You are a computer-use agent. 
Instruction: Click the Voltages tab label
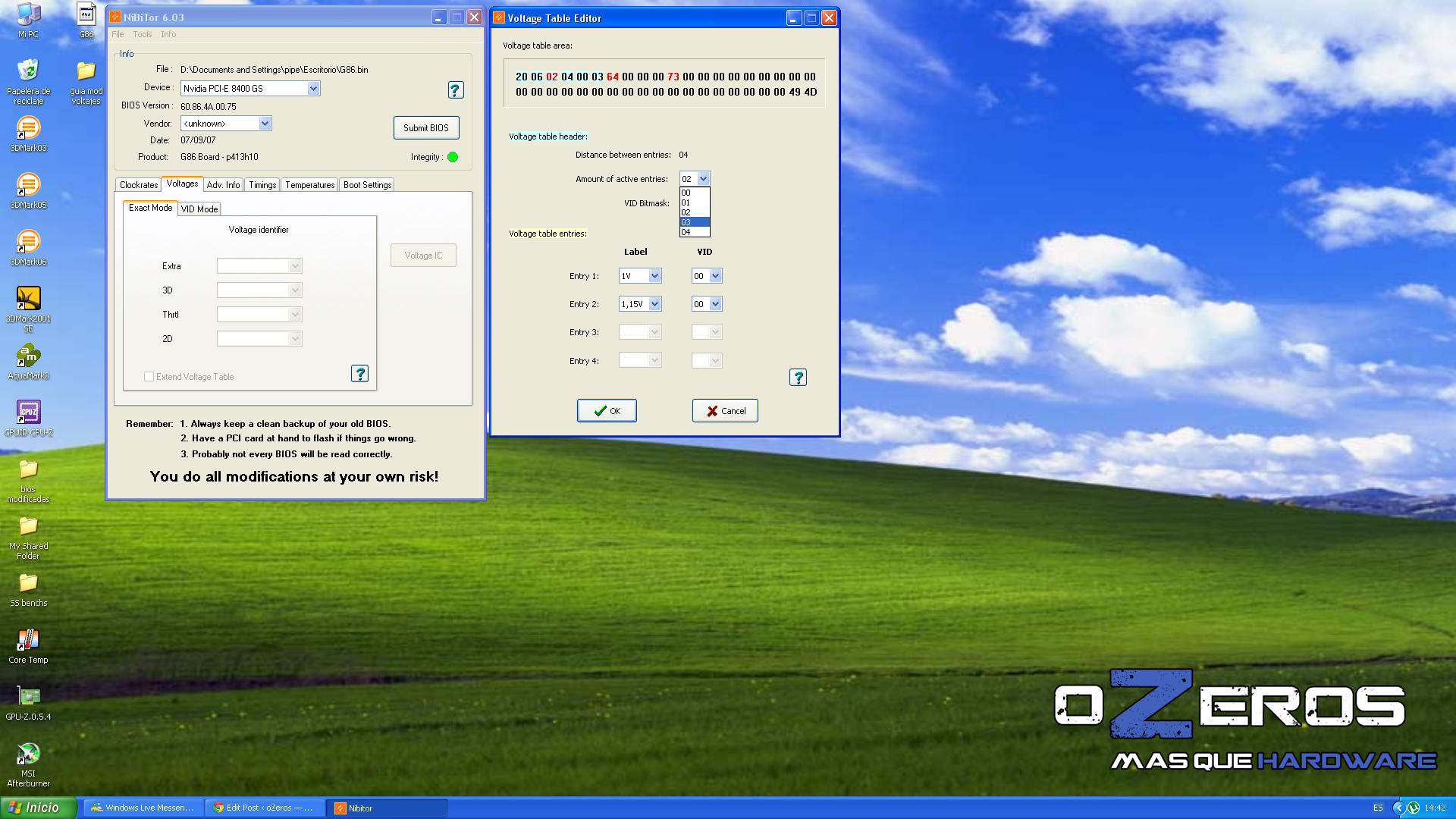pyautogui.click(x=182, y=184)
